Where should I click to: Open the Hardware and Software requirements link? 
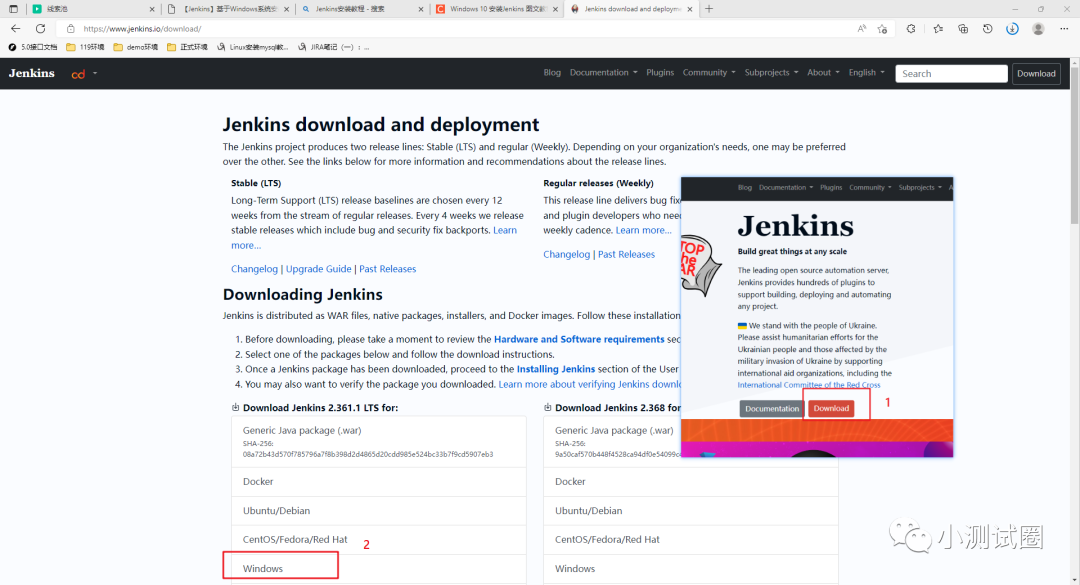point(579,339)
